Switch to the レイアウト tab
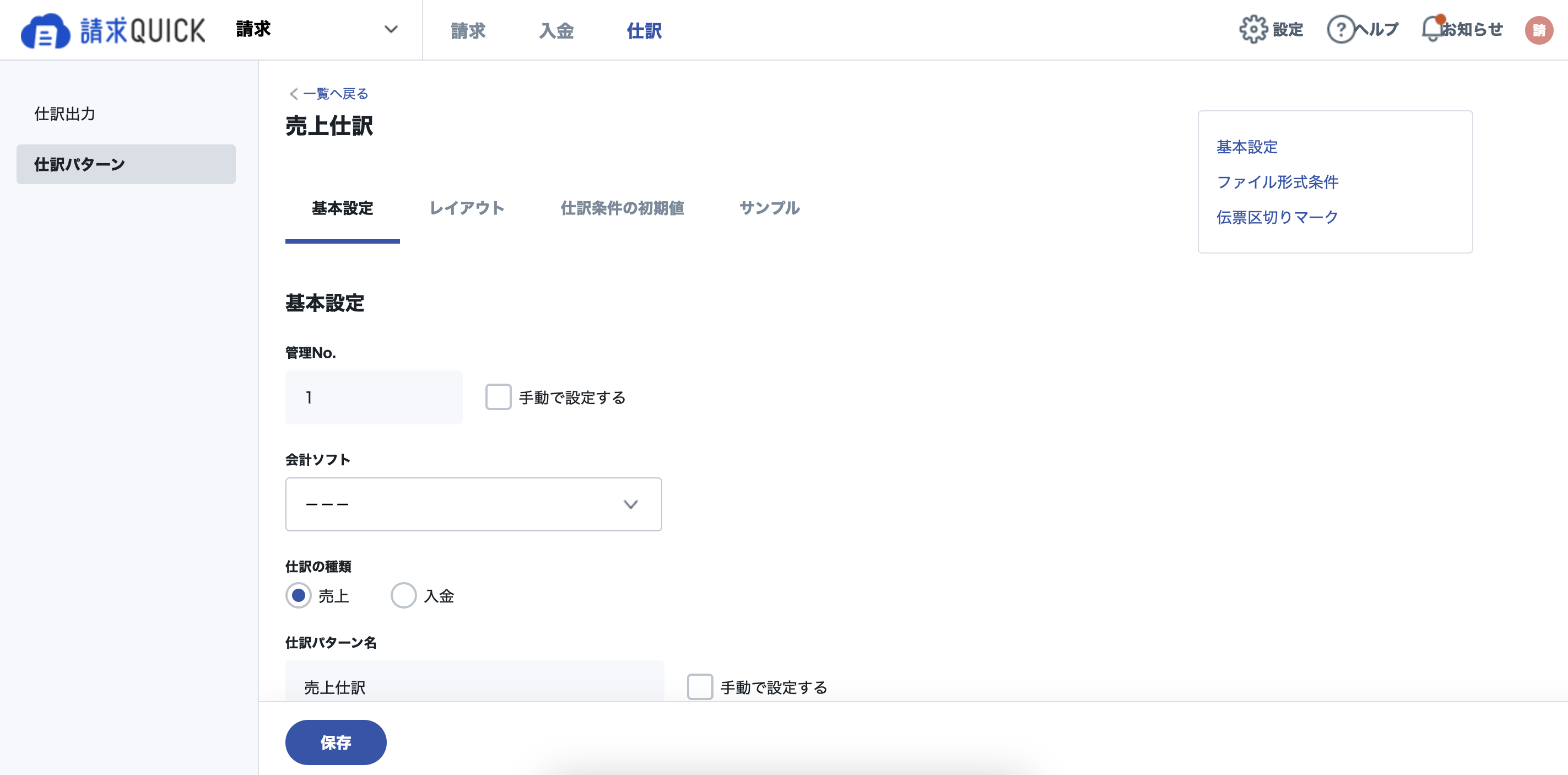 pyautogui.click(x=467, y=208)
